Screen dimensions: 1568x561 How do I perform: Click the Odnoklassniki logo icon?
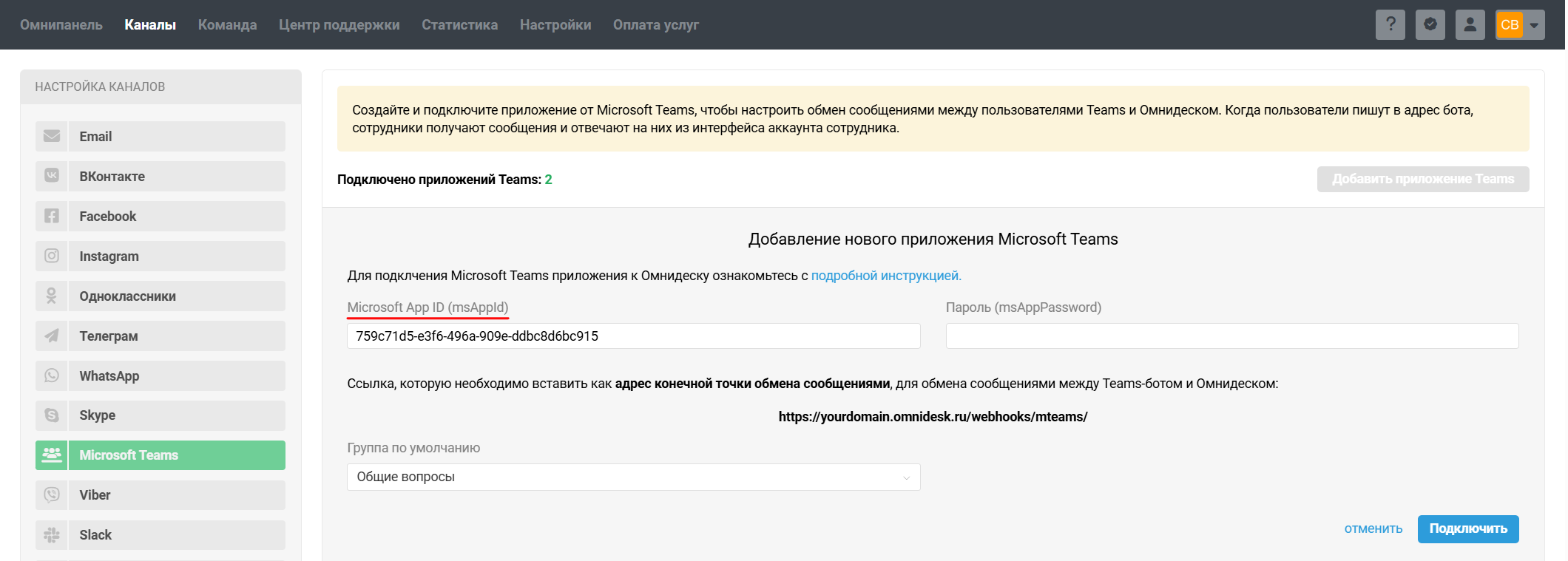point(52,296)
